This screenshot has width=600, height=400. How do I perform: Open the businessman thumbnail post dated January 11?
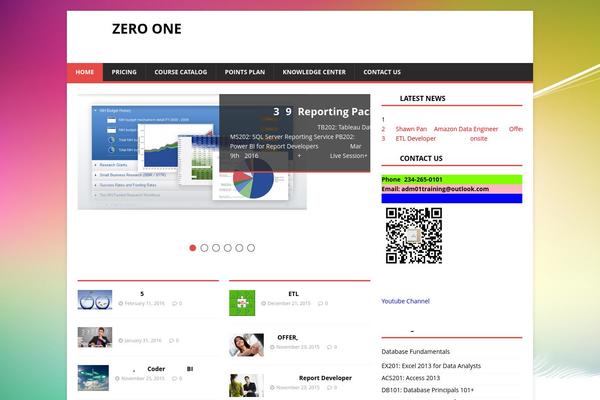95,337
